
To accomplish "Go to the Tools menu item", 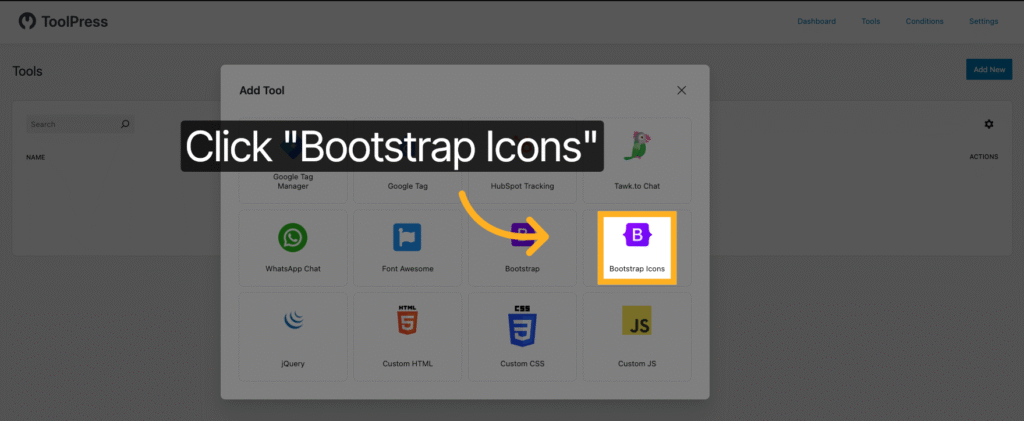I will pos(870,21).
